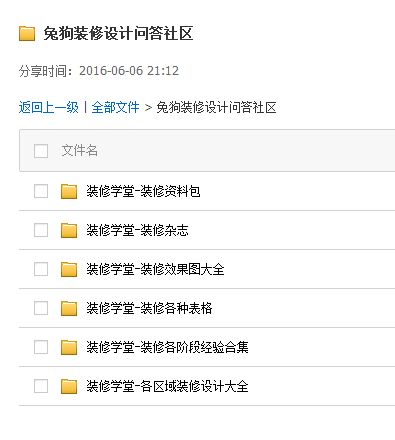Toggle the select-all checkbox next to 文件名
This screenshot has width=395, height=440.
(x=41, y=151)
